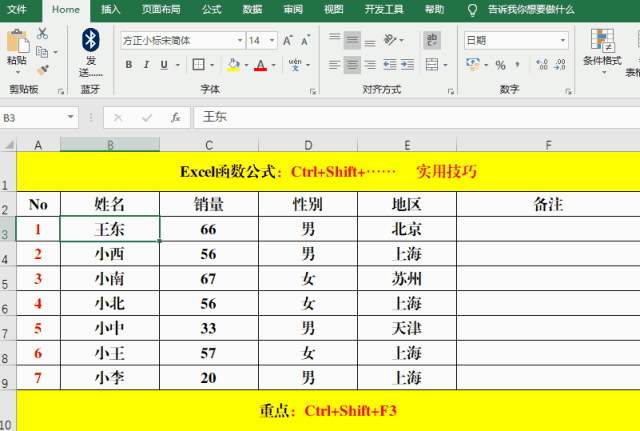This screenshot has height=431, width=640.
Task: Click the insert function fx icon
Action: (175, 117)
